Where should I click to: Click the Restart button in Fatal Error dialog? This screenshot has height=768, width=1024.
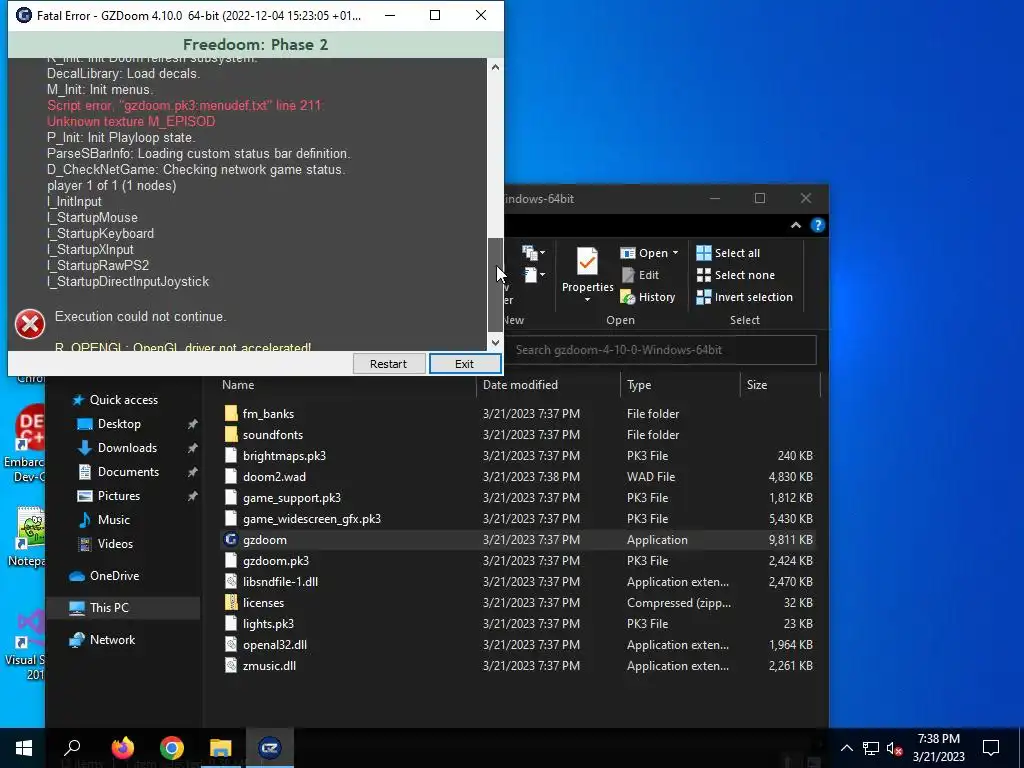(x=389, y=364)
